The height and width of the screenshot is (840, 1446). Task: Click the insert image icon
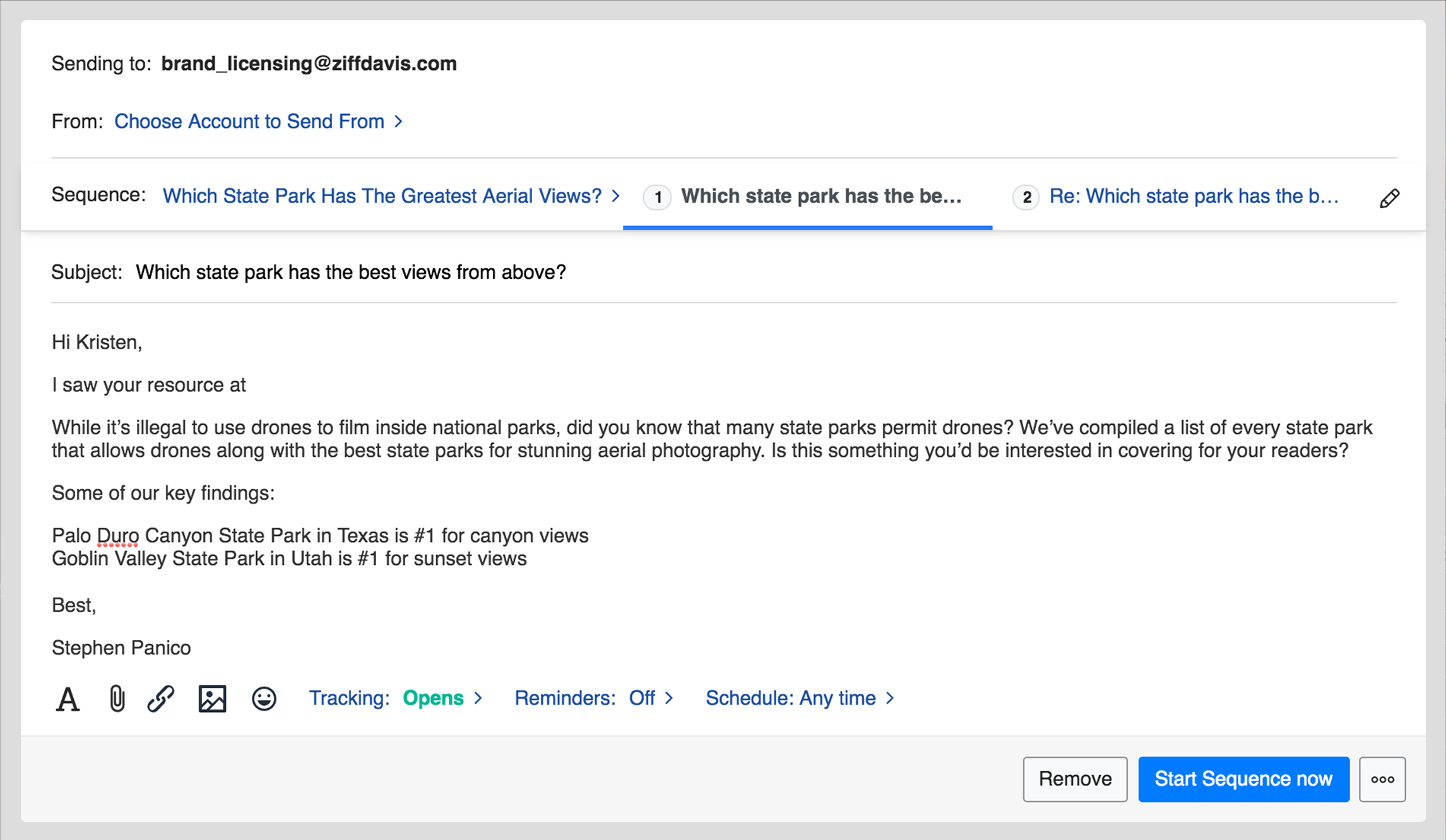(212, 699)
